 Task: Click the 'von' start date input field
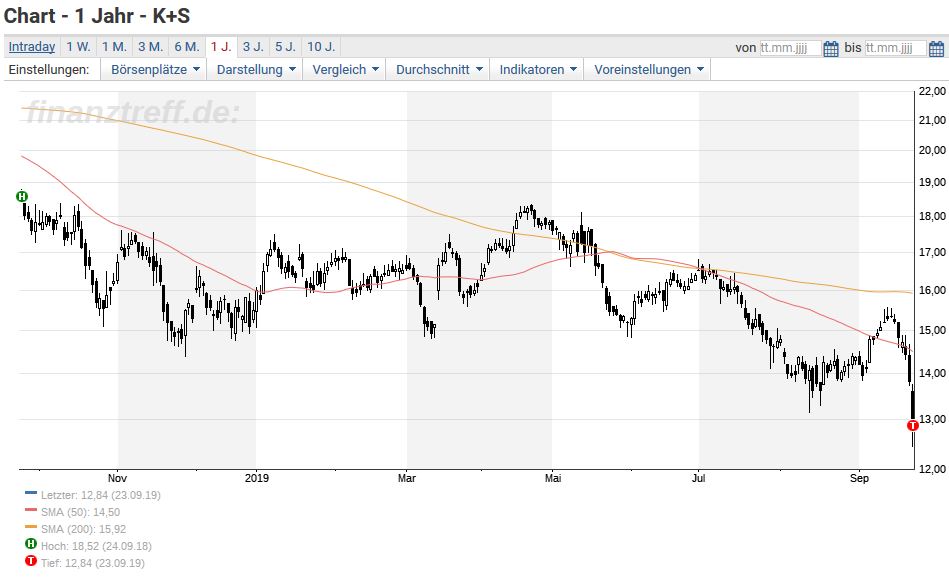coord(790,48)
